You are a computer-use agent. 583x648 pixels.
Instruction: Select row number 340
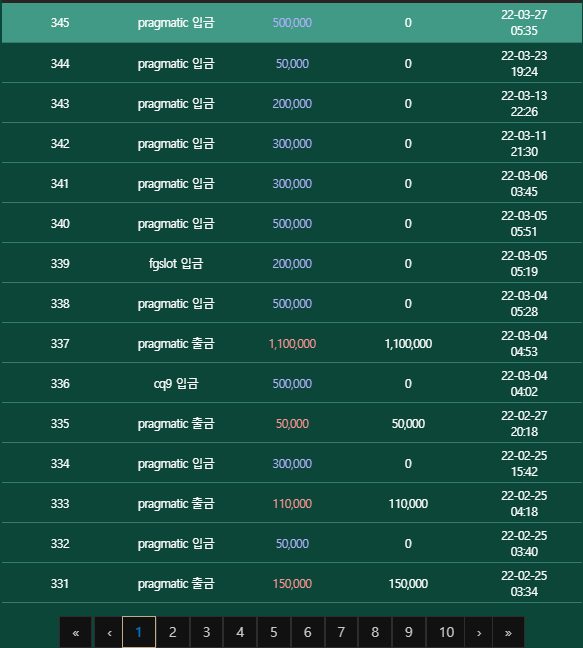point(60,224)
